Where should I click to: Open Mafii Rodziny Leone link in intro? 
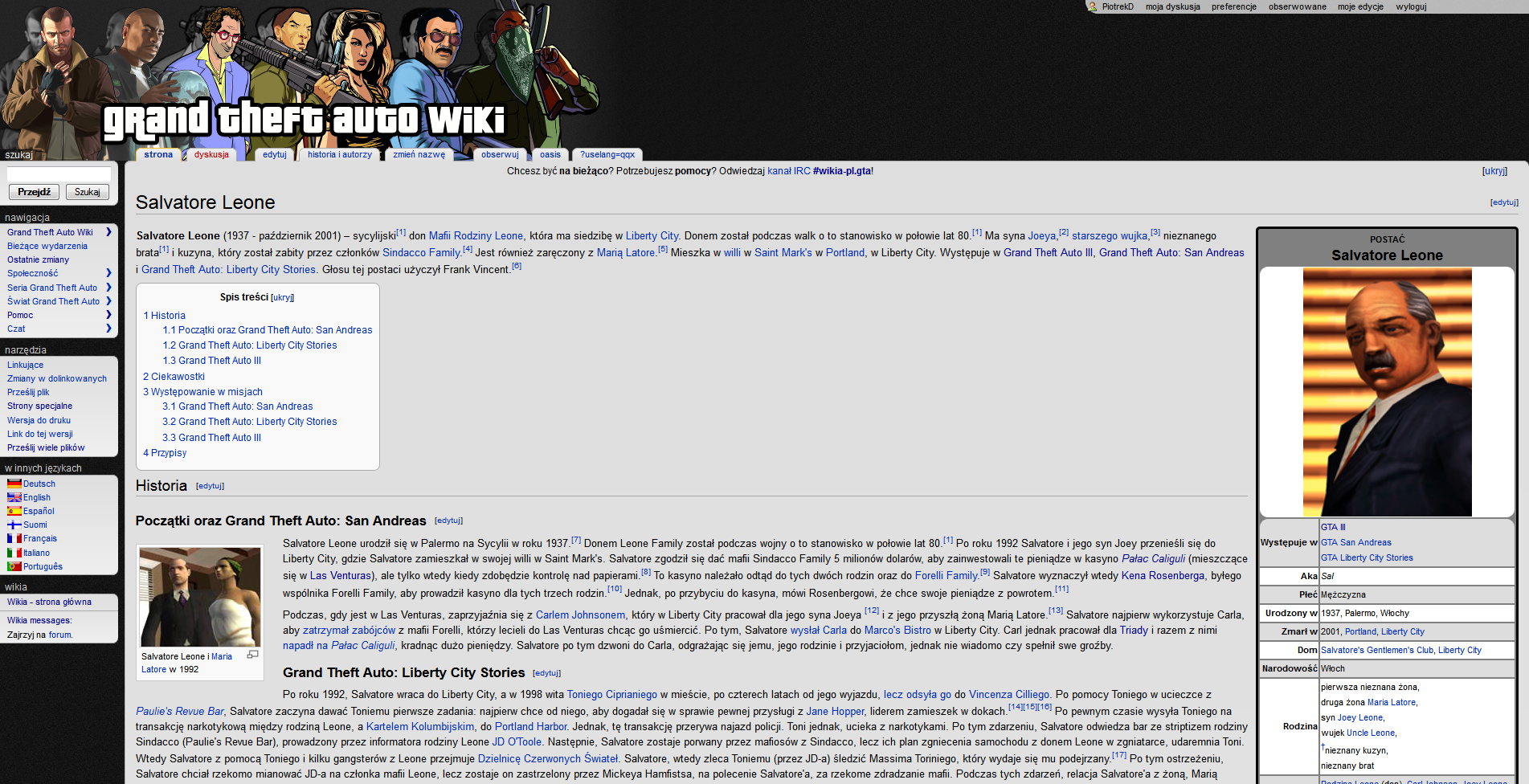(x=476, y=235)
